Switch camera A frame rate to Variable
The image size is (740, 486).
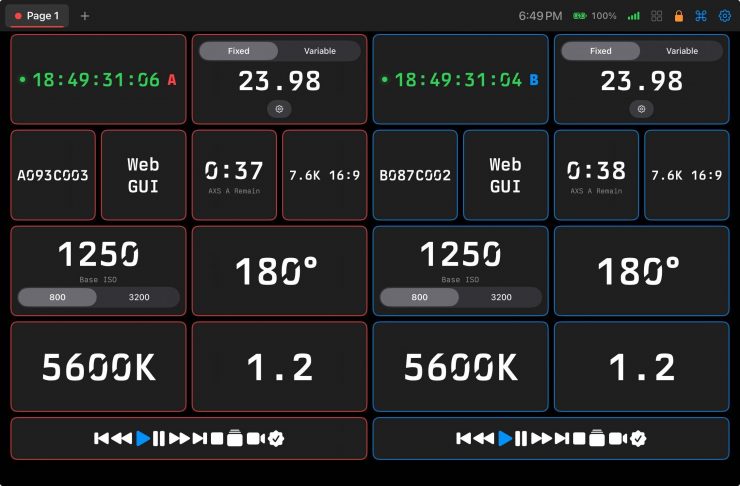319,51
